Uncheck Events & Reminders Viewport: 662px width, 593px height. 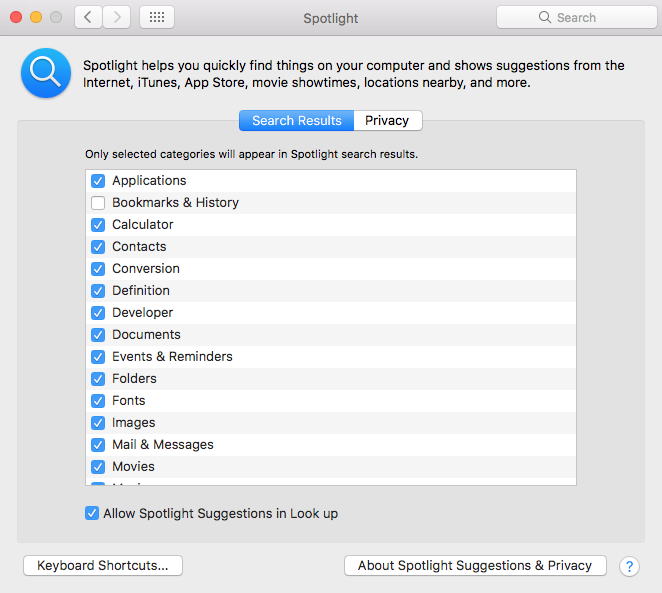[98, 357]
